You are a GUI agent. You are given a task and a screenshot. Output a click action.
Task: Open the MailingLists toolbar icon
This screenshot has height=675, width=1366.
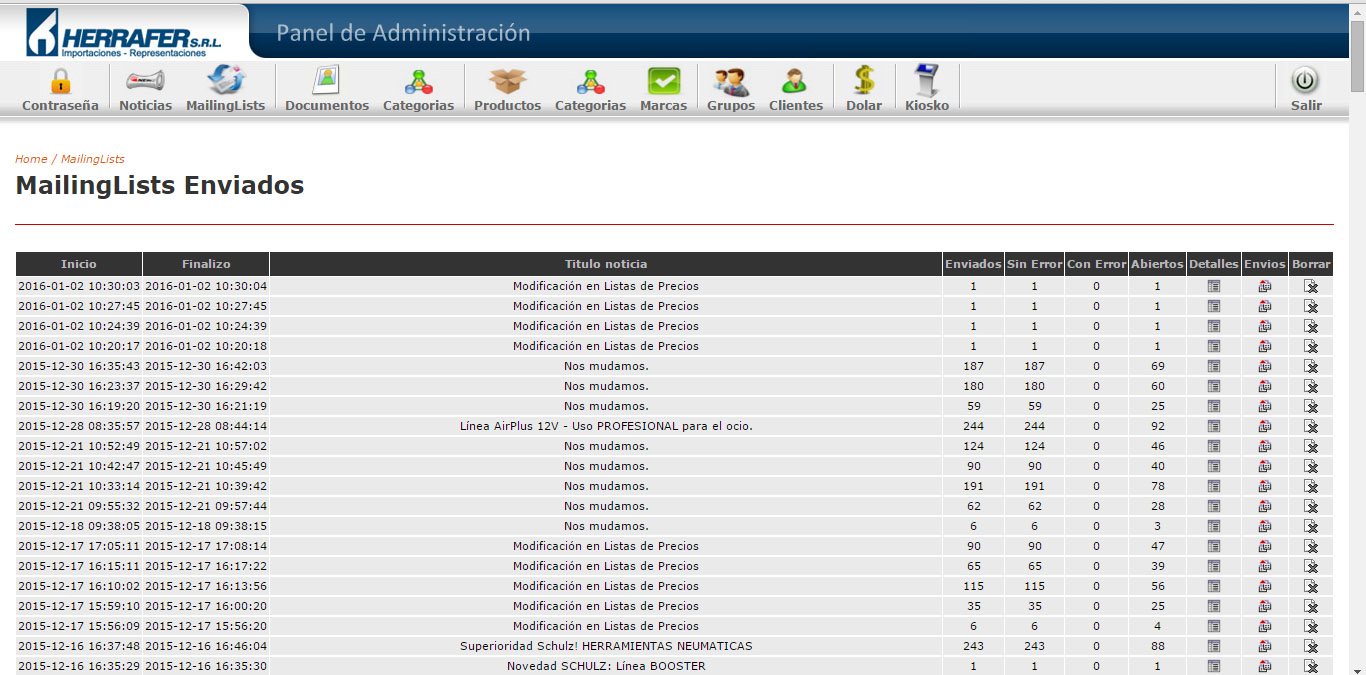(226, 81)
